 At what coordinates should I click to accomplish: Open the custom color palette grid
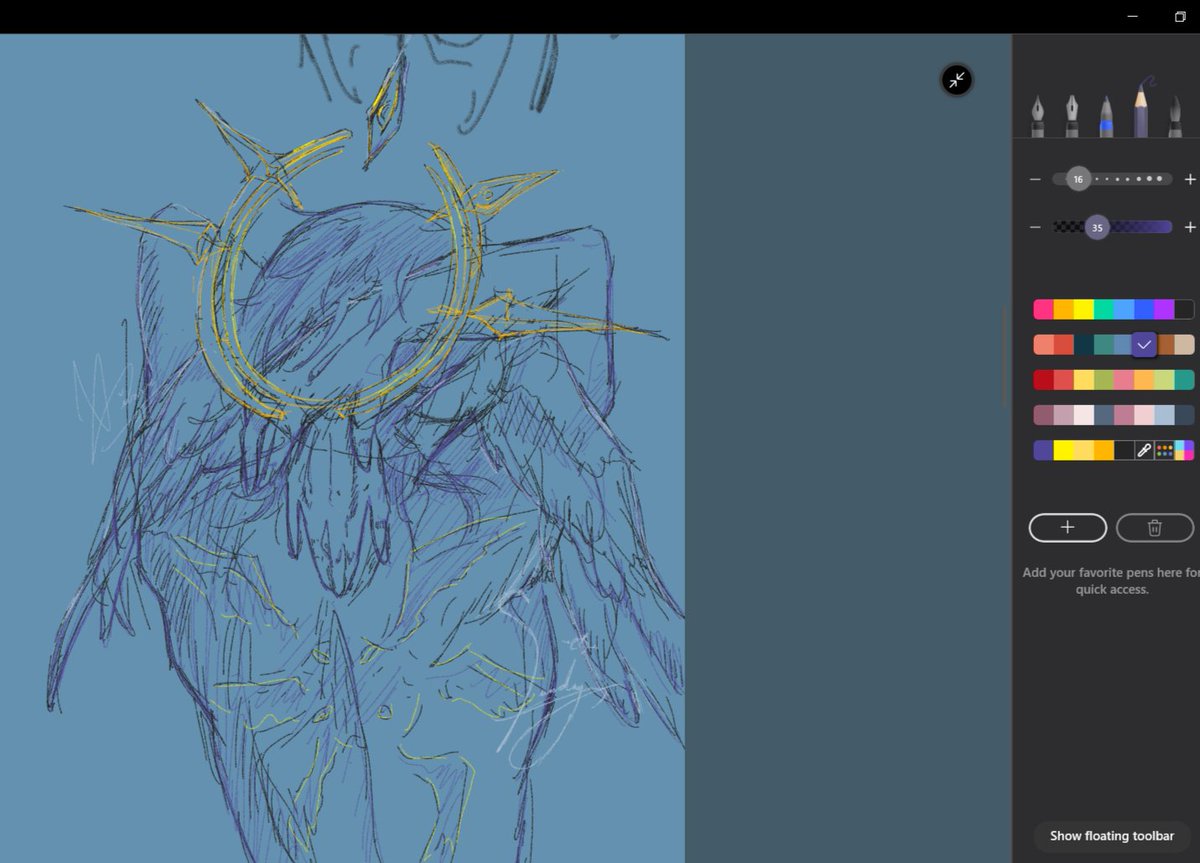click(x=1166, y=450)
